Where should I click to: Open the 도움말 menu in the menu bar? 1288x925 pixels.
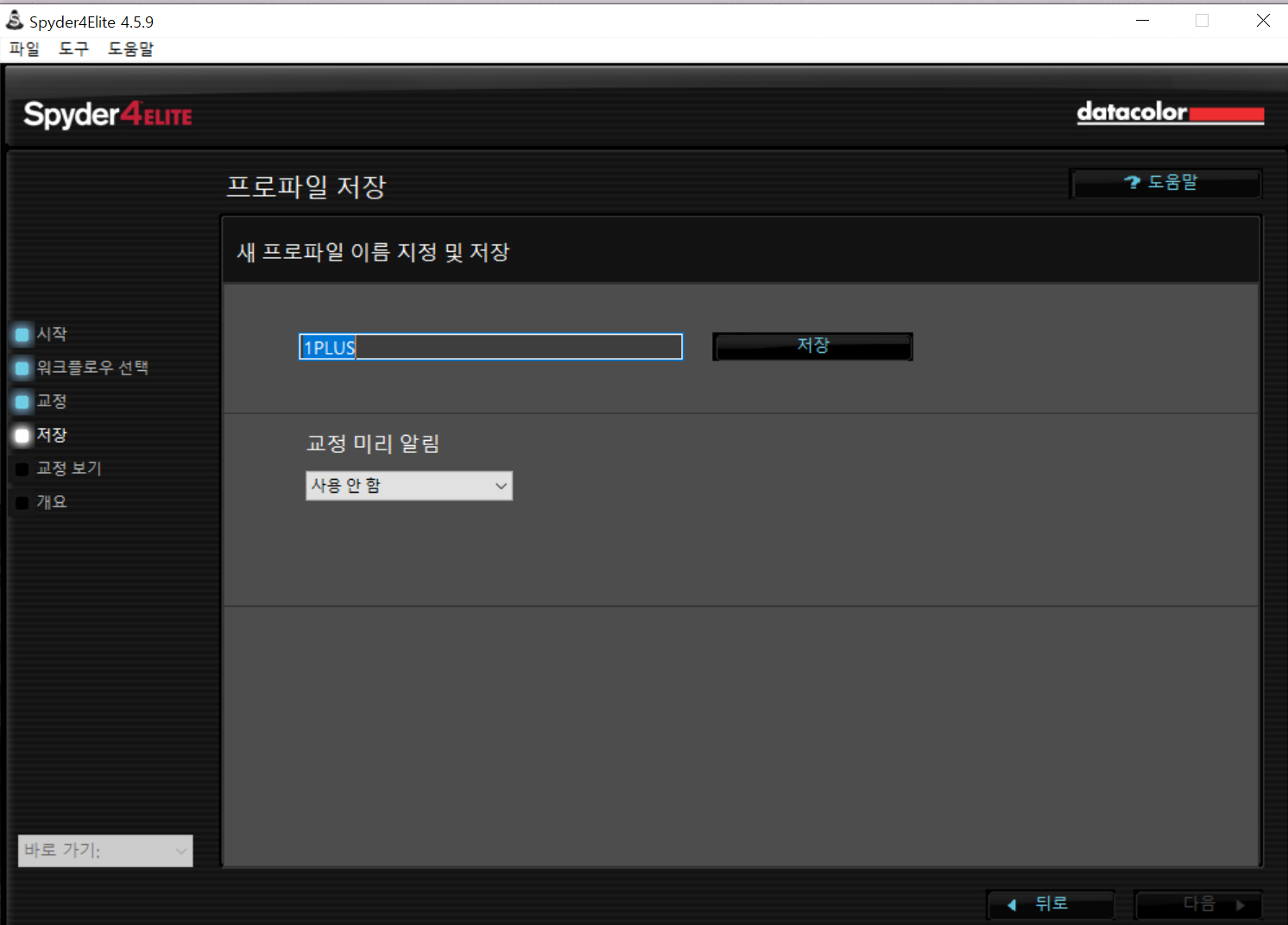(130, 49)
